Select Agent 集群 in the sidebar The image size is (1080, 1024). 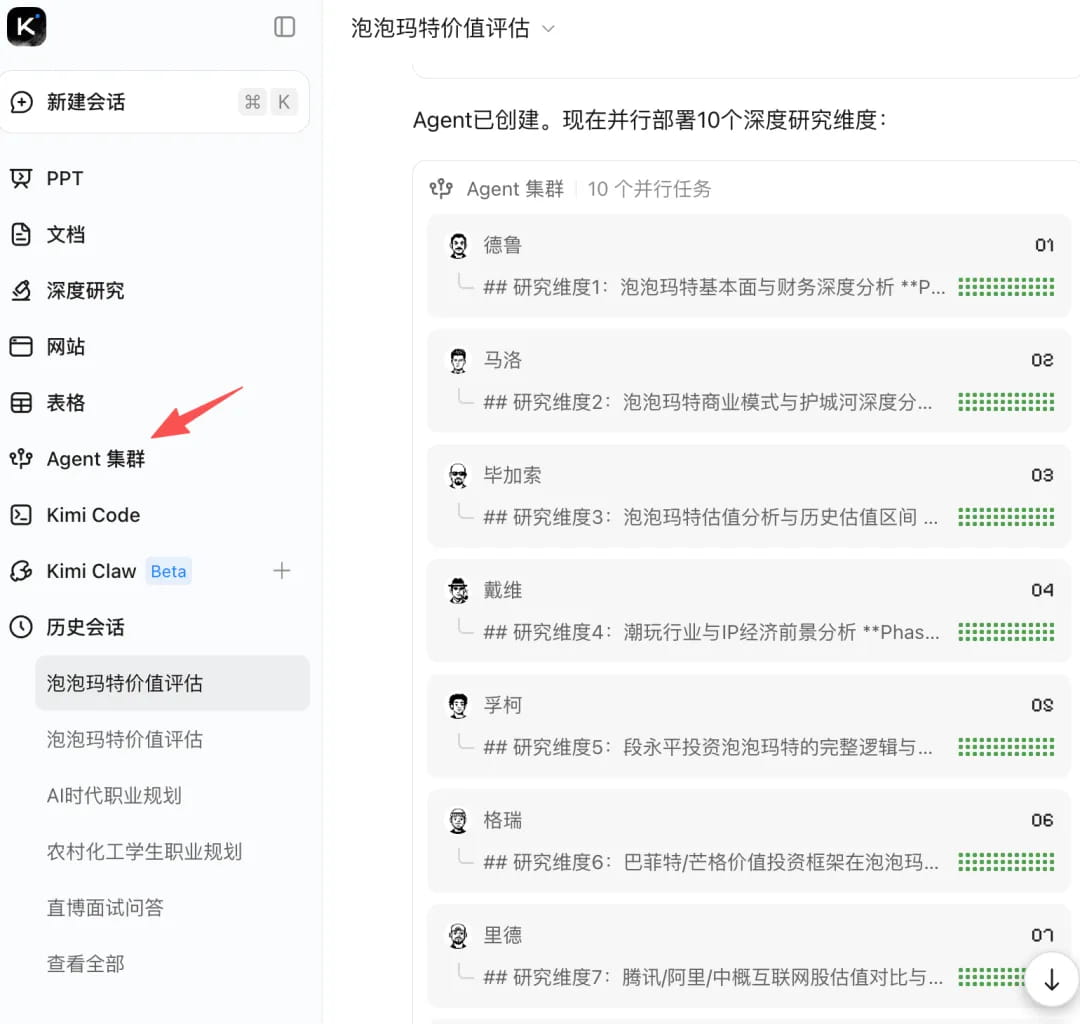[x=96, y=459]
